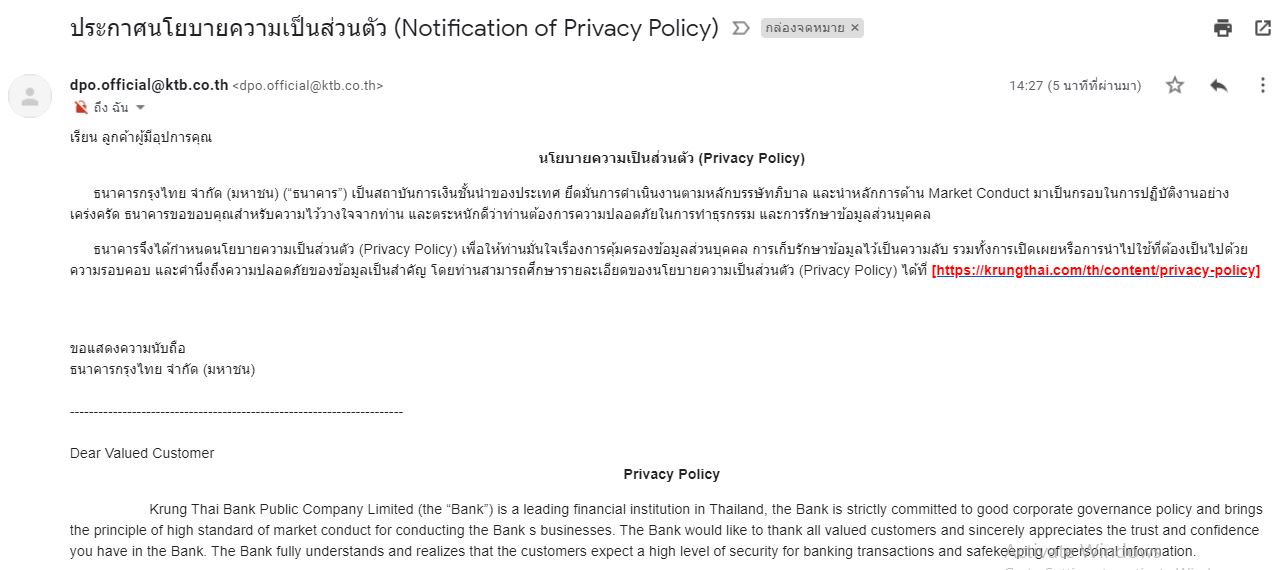Open the krungthai.com privacy-policy link
This screenshot has height=570, width=1283.
click(1095, 270)
